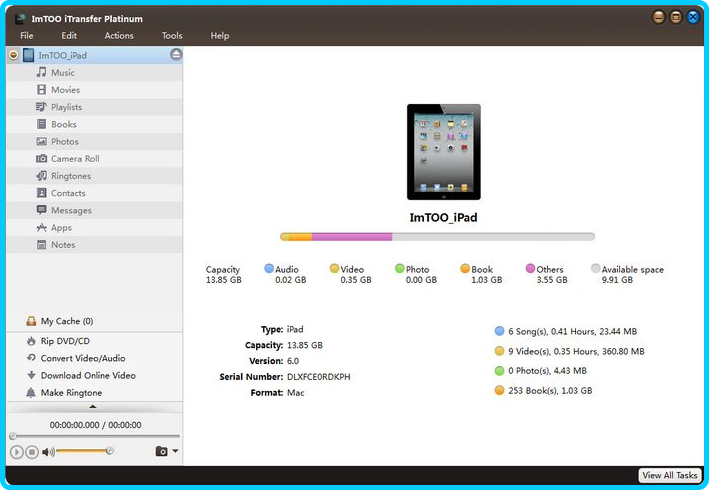709x490 pixels.
Task: Click the '0 Photo(s), 4.43 MB' text
Action: click(547, 371)
